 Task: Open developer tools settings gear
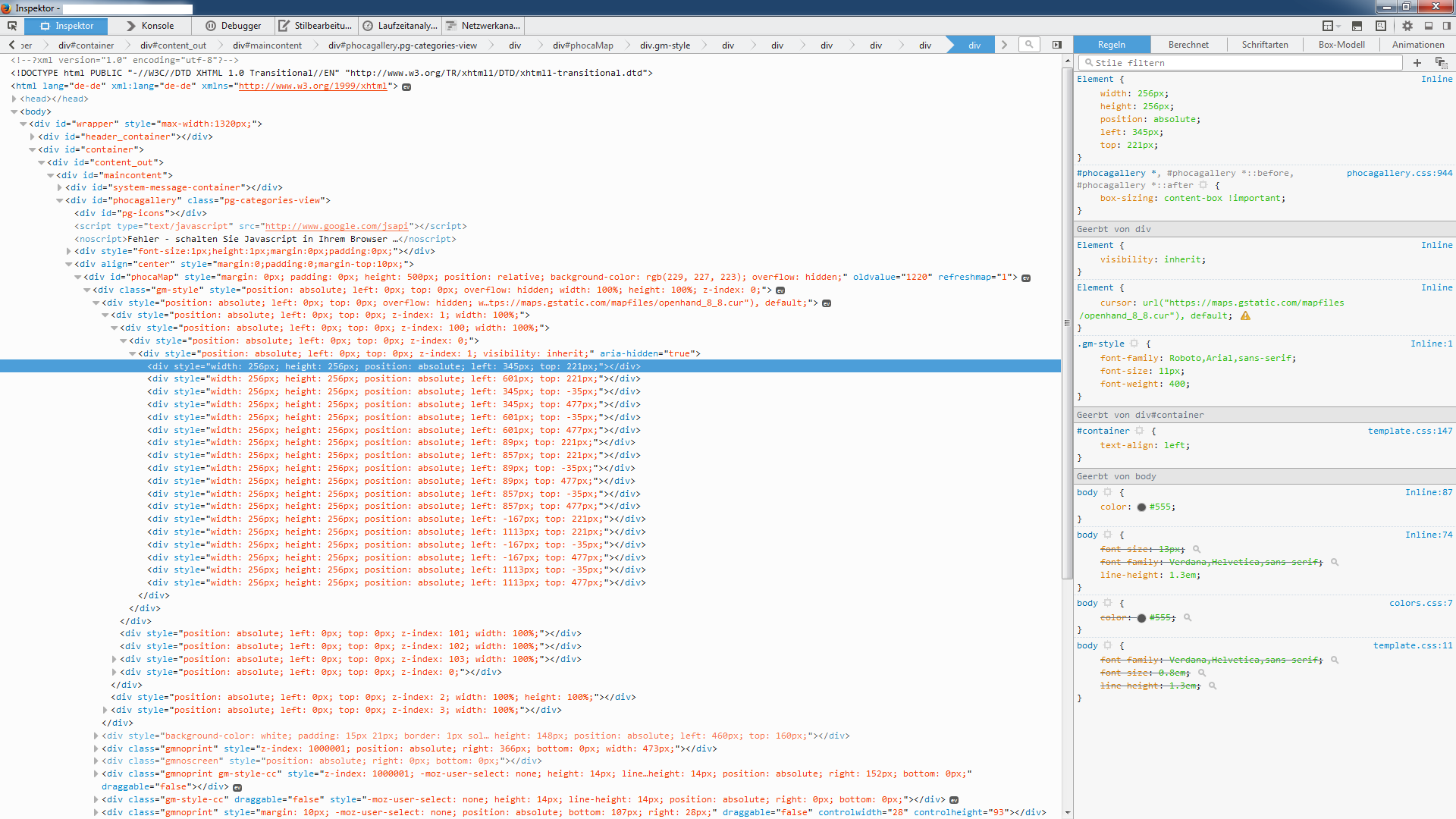point(1407,26)
